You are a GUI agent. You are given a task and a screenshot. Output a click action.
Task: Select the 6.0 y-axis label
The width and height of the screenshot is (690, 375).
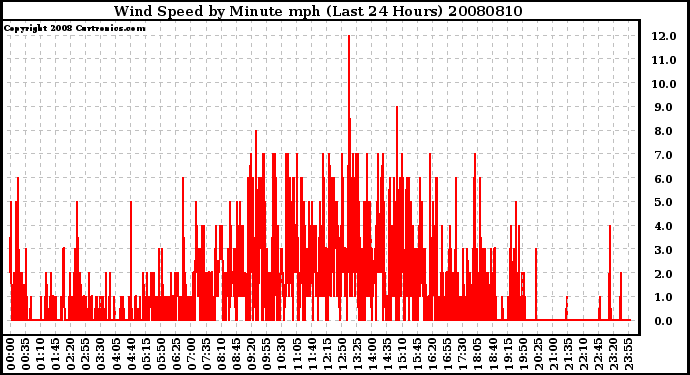[x=664, y=179]
